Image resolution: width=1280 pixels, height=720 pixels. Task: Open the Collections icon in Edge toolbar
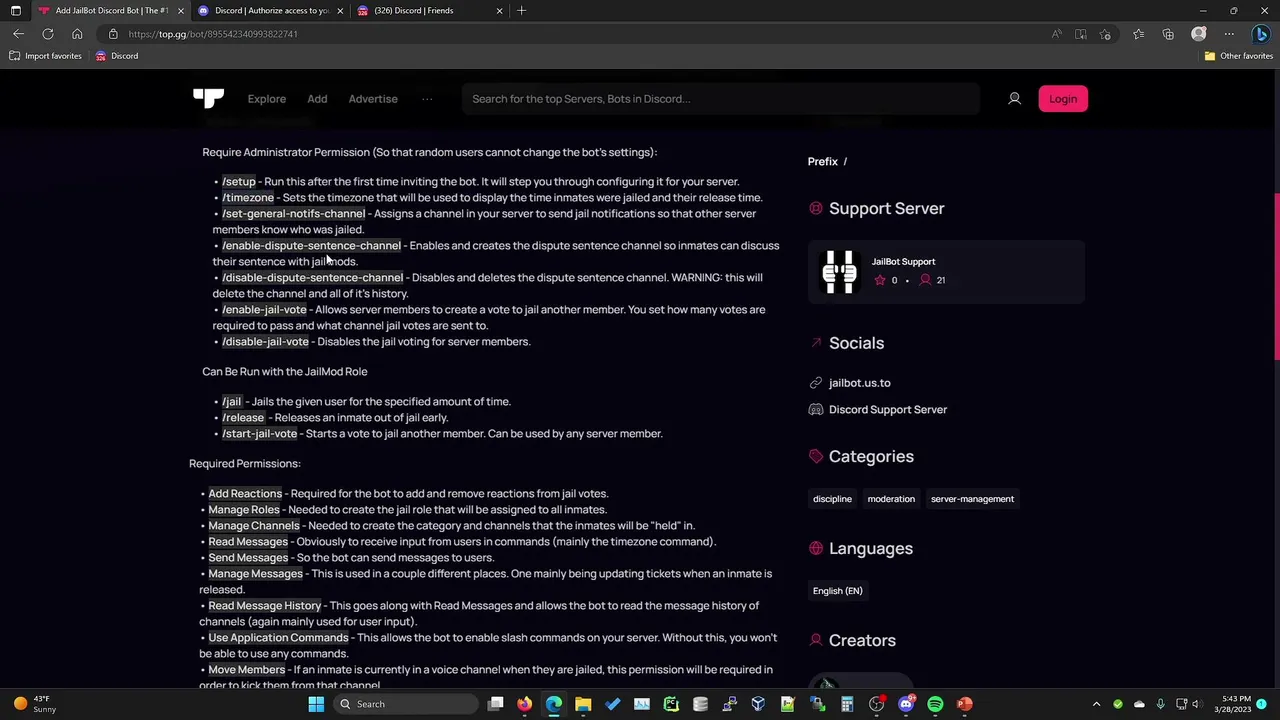(1168, 34)
